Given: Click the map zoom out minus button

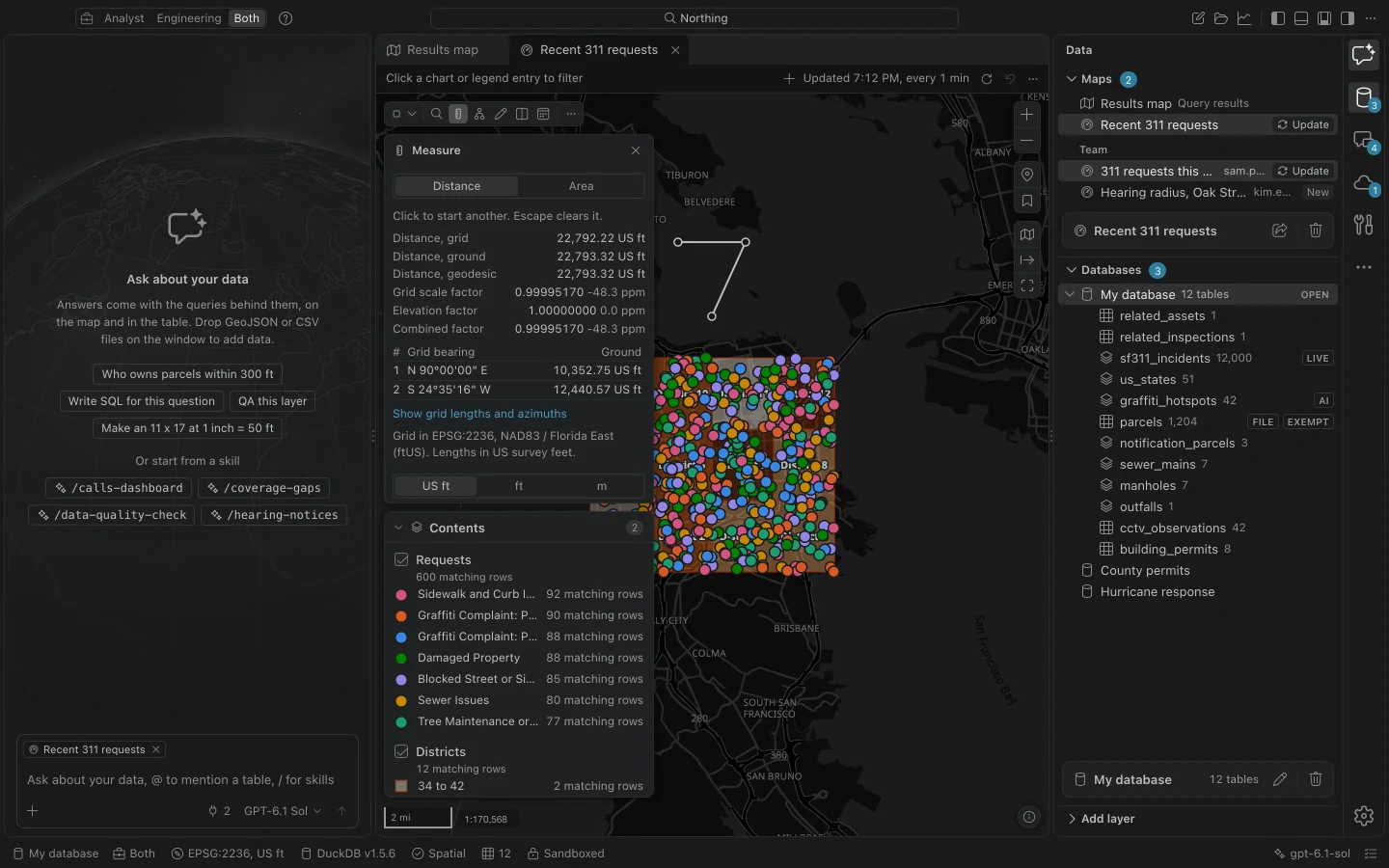Looking at the screenshot, I should pos(1027,140).
